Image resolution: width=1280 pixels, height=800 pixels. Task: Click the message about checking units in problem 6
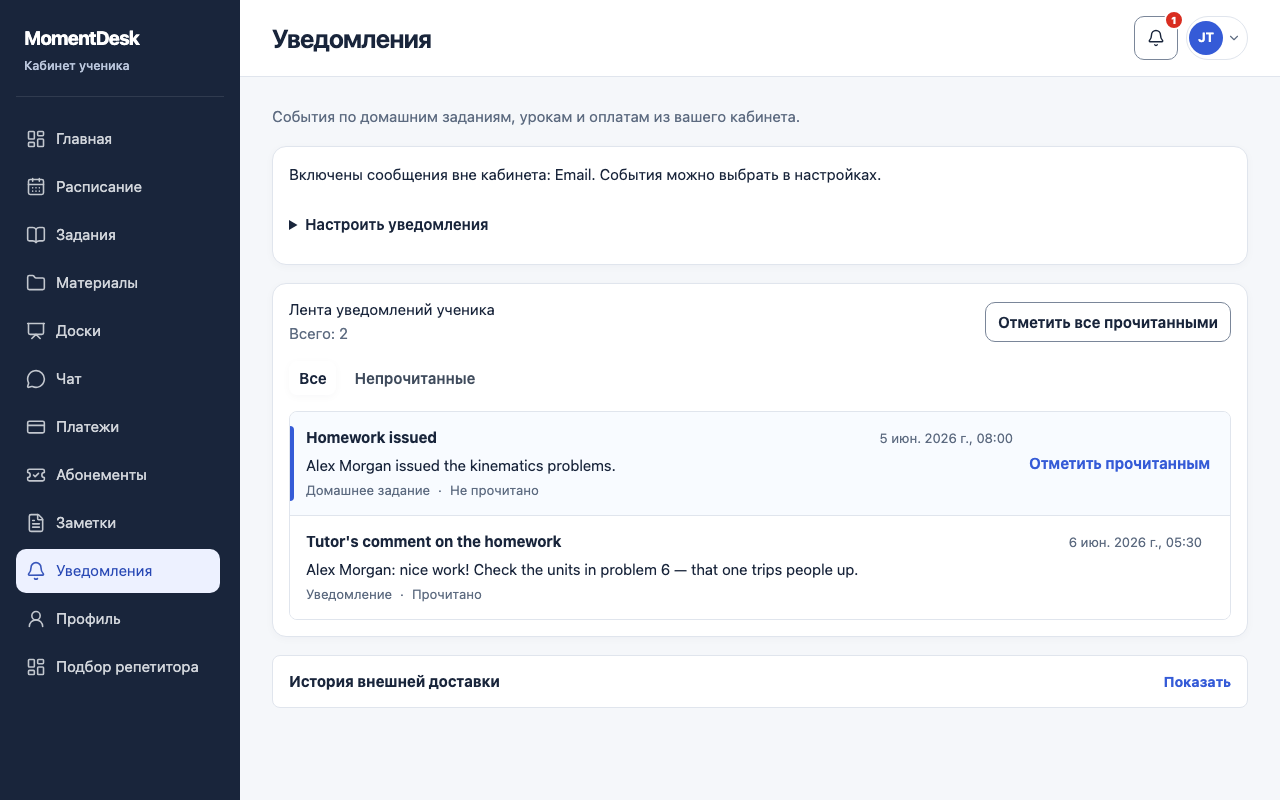click(x=582, y=570)
